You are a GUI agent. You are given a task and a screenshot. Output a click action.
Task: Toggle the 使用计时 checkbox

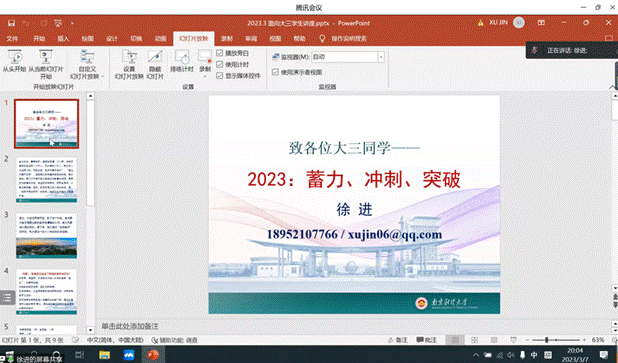coord(220,64)
